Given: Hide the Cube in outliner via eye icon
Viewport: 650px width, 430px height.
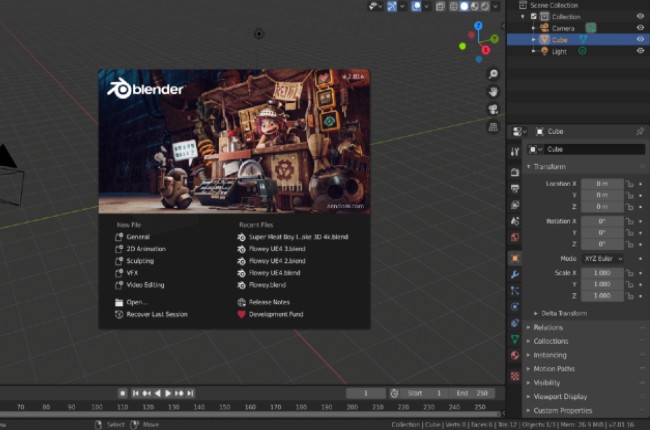Looking at the screenshot, I should (640, 40).
